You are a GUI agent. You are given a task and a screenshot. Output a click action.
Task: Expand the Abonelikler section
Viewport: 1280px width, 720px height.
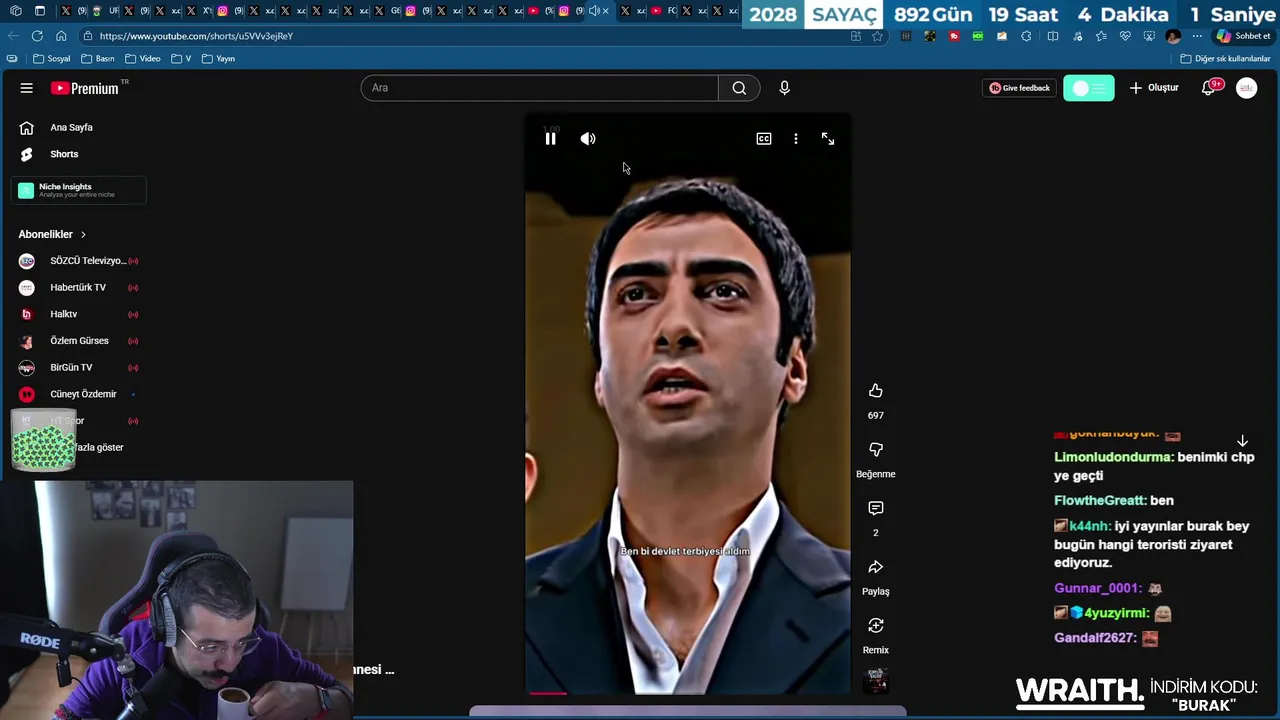[x=52, y=234]
